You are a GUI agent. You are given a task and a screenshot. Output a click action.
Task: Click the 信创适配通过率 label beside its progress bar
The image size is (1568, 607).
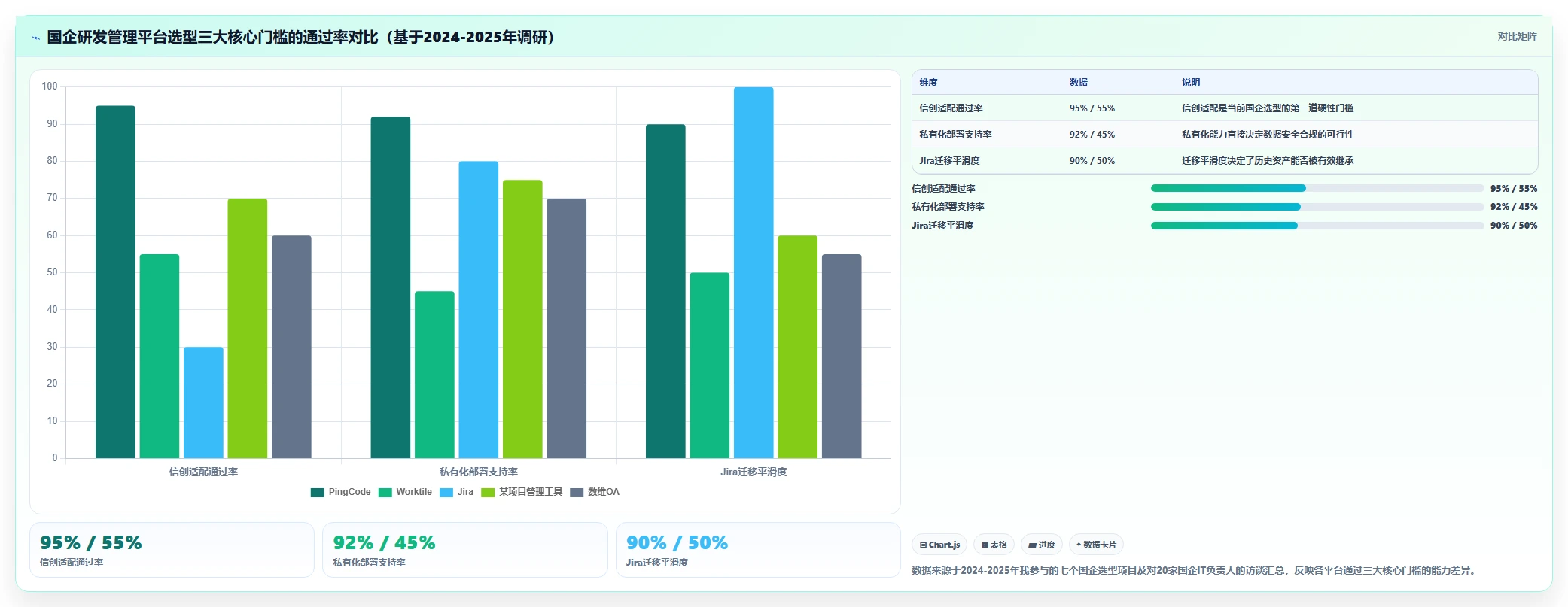[x=943, y=189]
